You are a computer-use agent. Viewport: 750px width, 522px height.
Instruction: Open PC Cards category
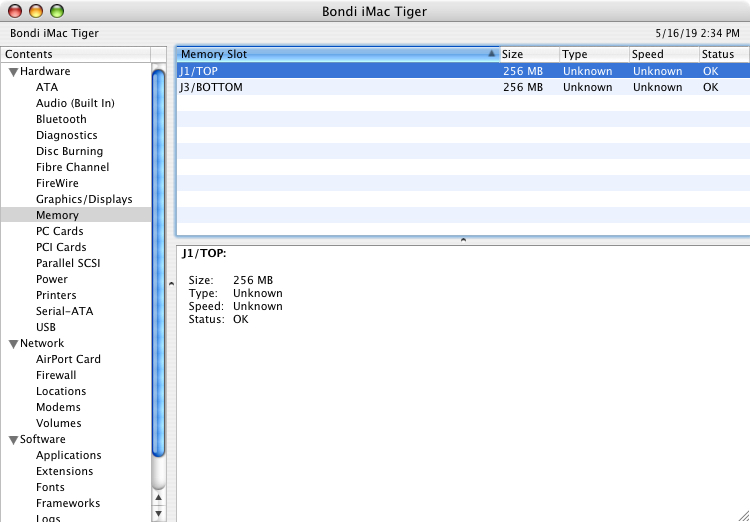point(59,231)
